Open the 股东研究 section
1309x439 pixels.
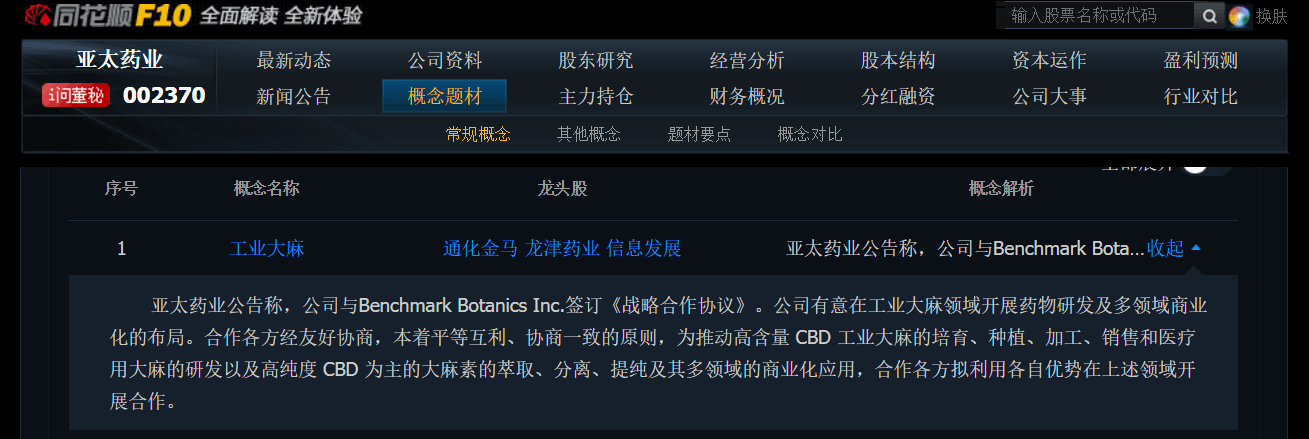point(596,60)
